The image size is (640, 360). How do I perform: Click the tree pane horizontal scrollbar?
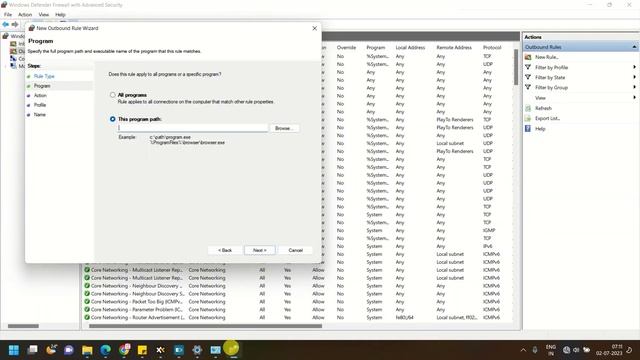tap(23, 326)
